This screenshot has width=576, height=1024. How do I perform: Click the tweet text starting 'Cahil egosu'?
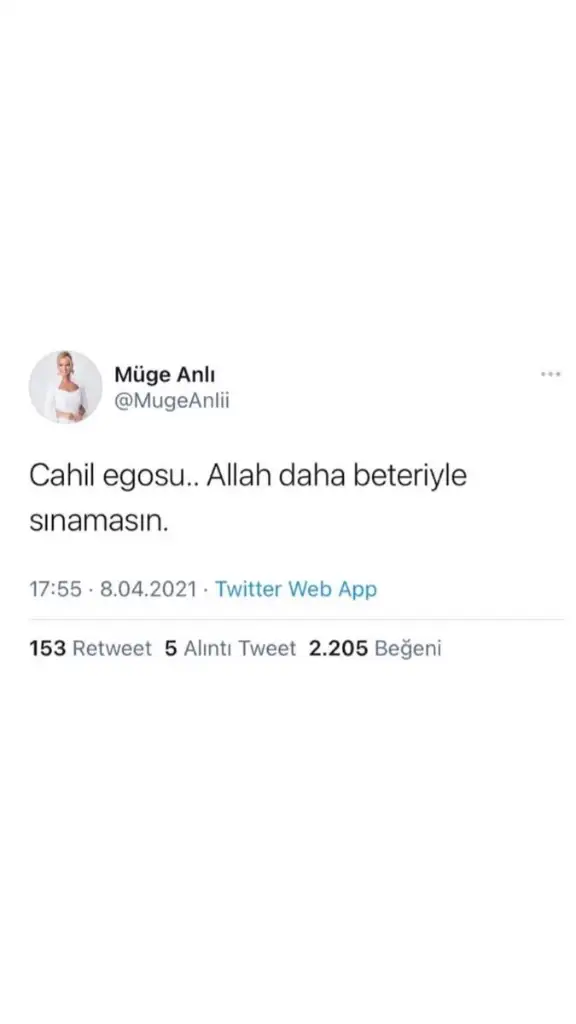click(248, 498)
